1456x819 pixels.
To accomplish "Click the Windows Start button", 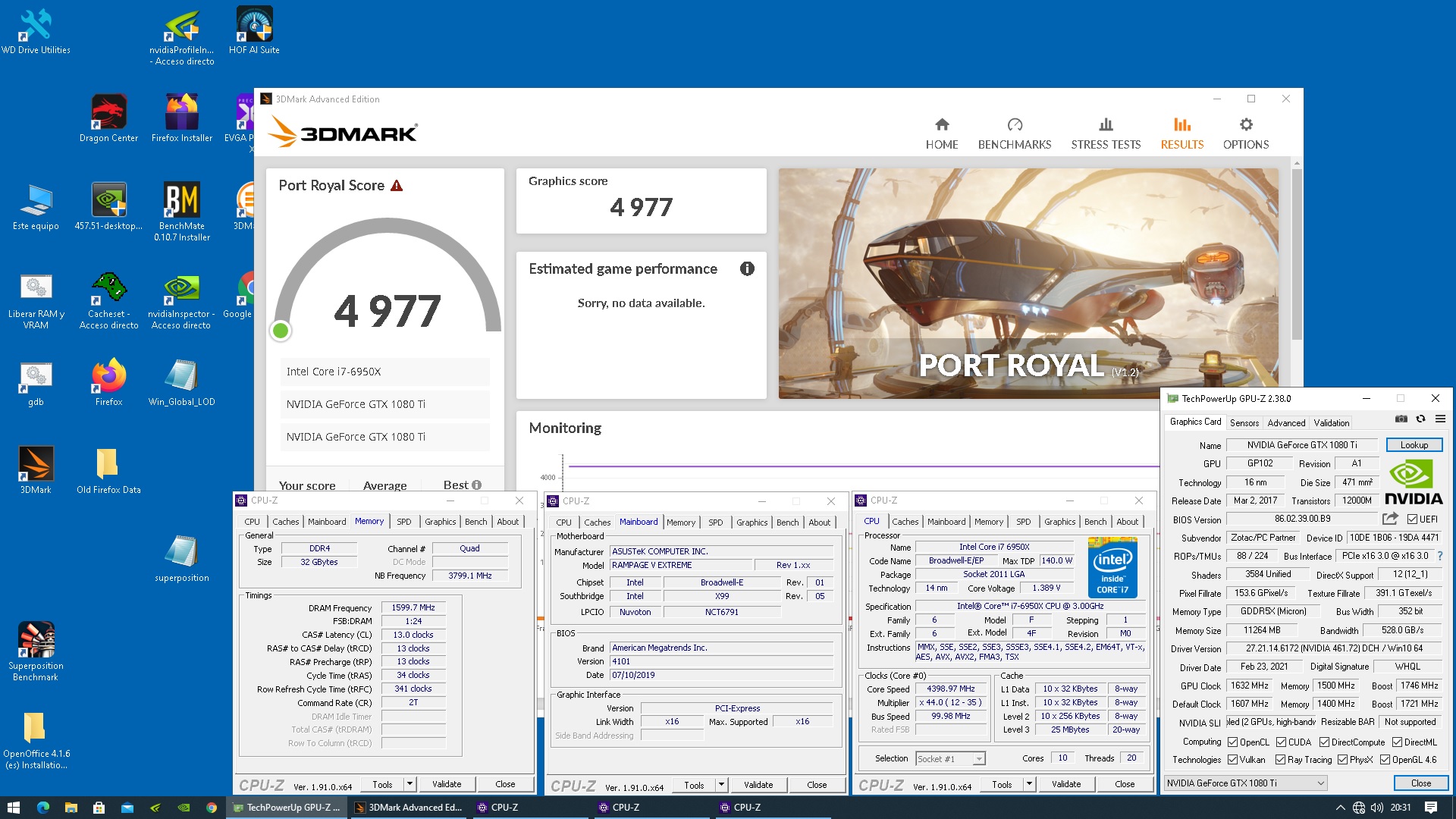I will pos(14,808).
